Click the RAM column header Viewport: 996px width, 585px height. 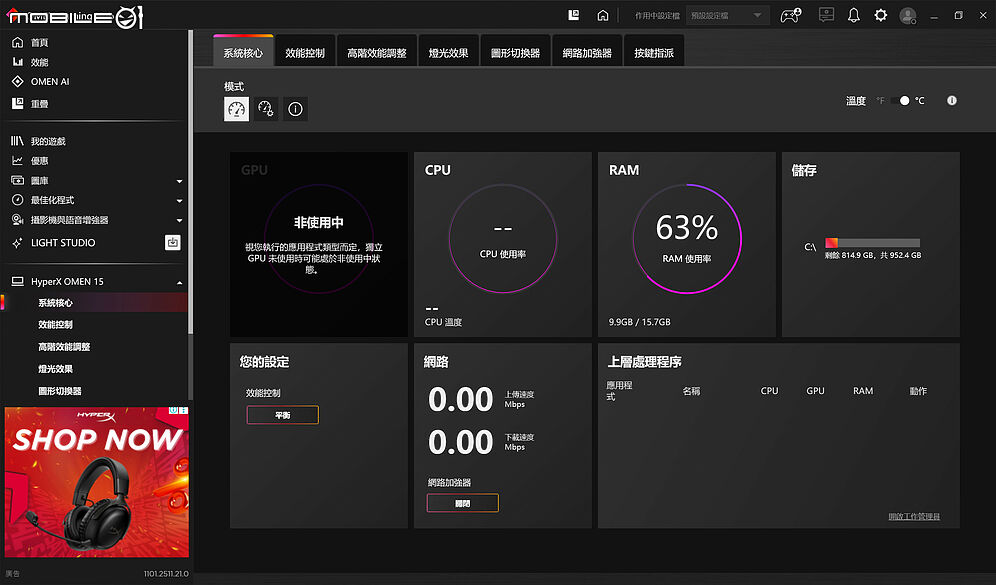pos(863,391)
